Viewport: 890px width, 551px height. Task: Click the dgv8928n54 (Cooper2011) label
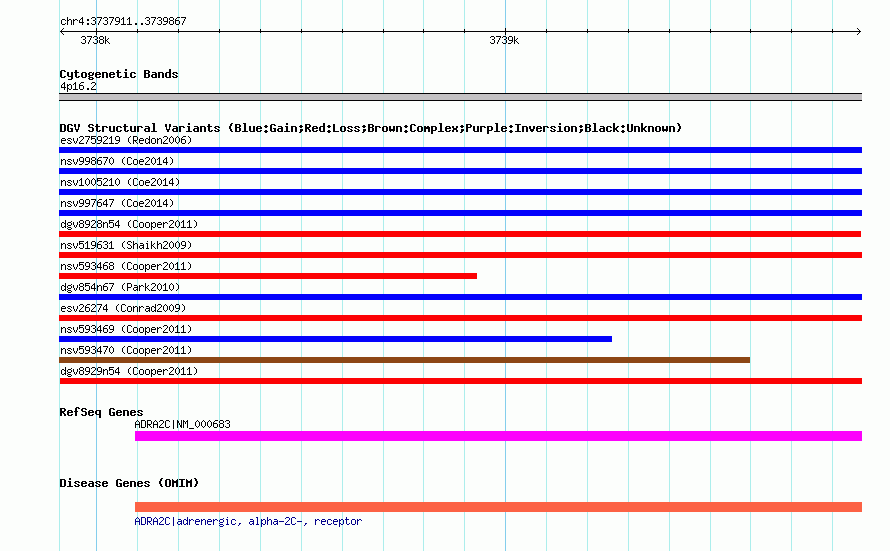[x=129, y=224]
